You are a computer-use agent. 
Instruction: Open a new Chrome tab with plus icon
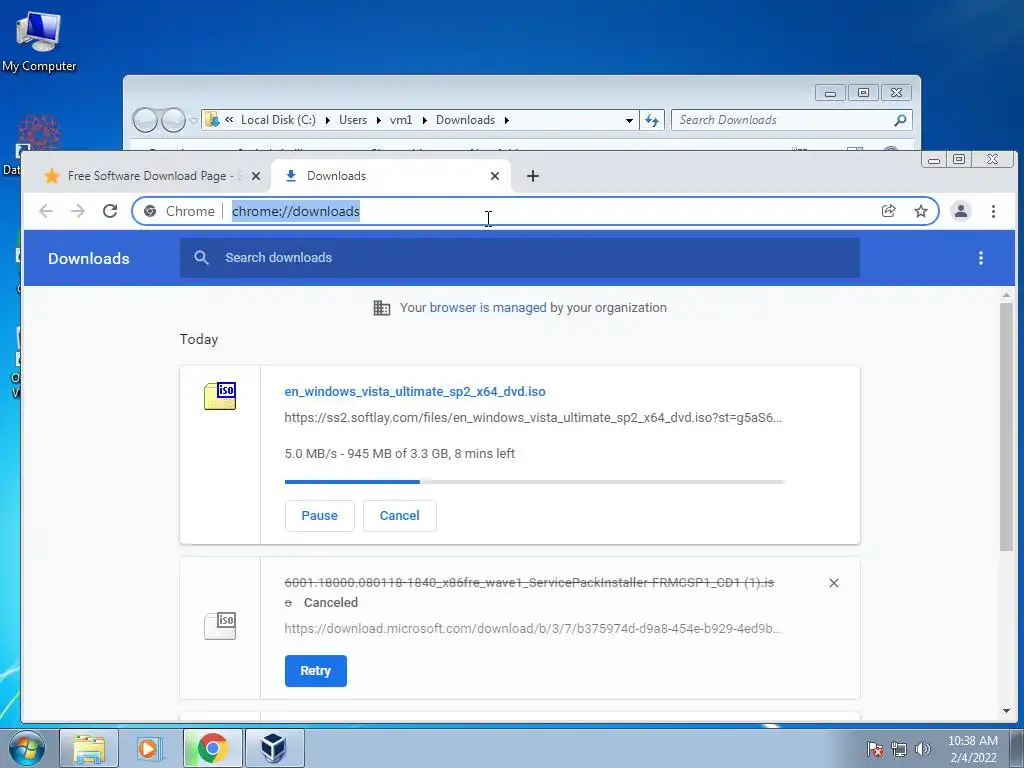point(532,176)
